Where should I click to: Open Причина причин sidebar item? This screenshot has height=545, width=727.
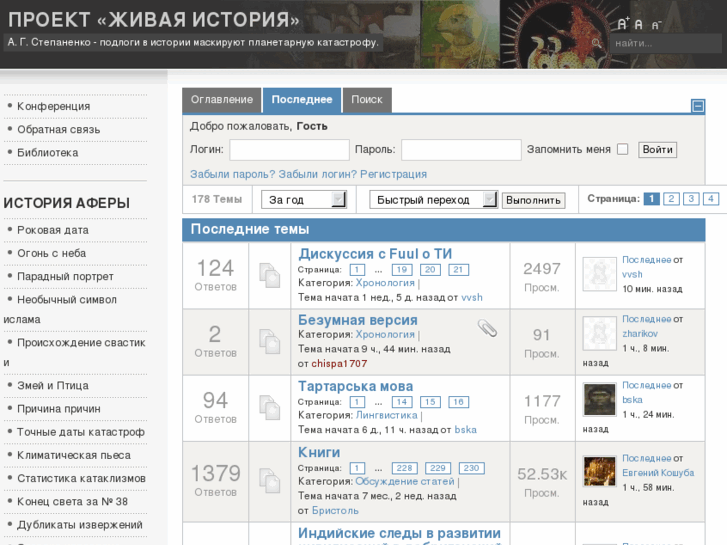tap(58, 409)
